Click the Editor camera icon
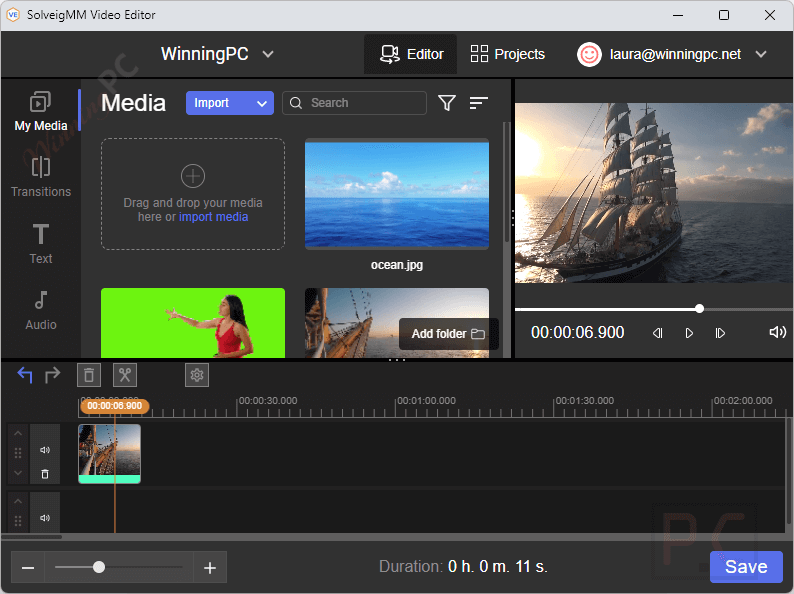This screenshot has width=794, height=594. (x=390, y=54)
